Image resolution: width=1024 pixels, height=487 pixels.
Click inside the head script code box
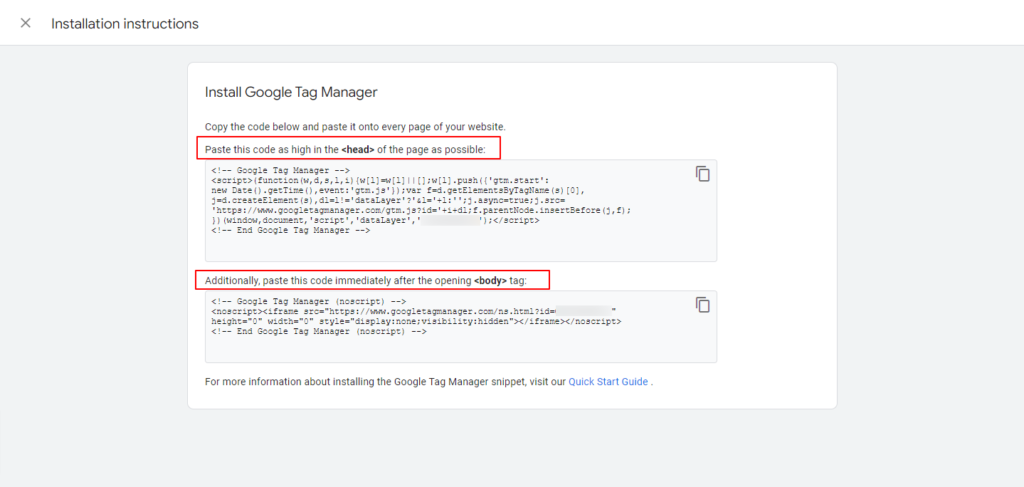click(x=461, y=210)
